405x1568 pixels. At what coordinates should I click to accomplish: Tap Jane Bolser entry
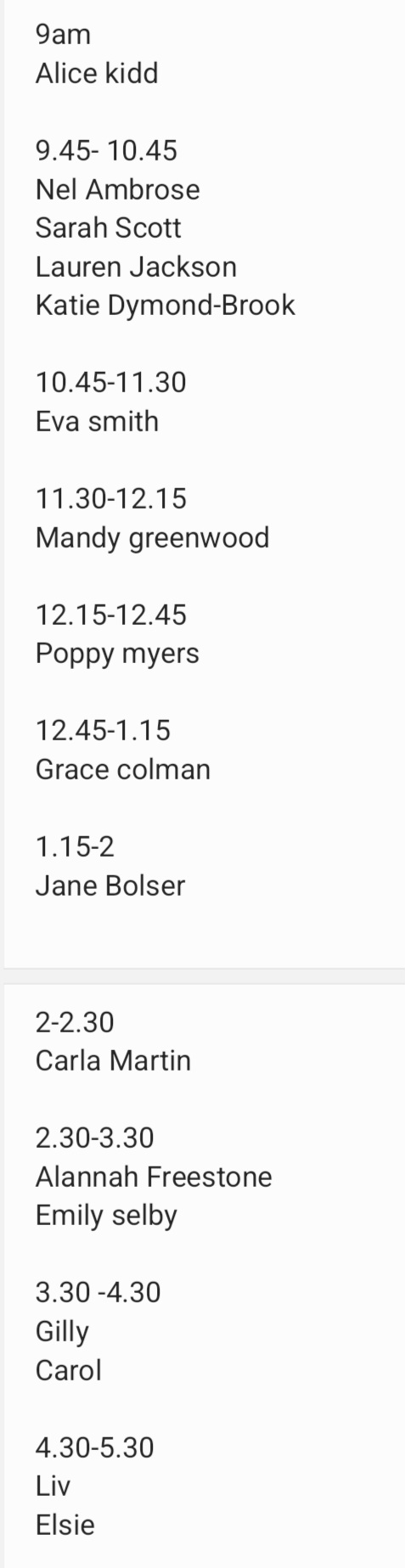[110, 885]
